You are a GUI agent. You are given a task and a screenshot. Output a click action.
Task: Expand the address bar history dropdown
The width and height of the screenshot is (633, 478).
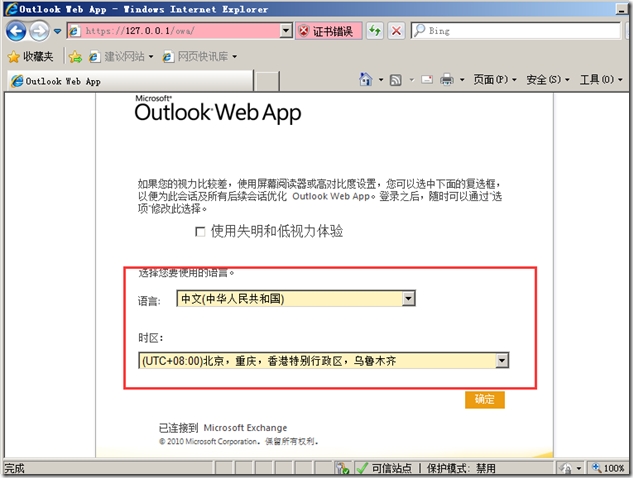[x=286, y=31]
